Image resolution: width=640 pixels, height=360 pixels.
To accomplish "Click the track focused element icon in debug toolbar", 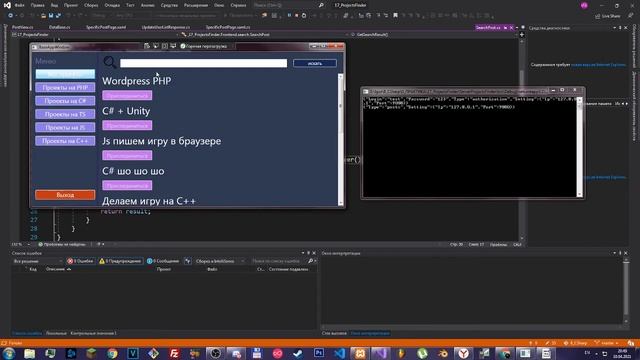I will click(173, 46).
